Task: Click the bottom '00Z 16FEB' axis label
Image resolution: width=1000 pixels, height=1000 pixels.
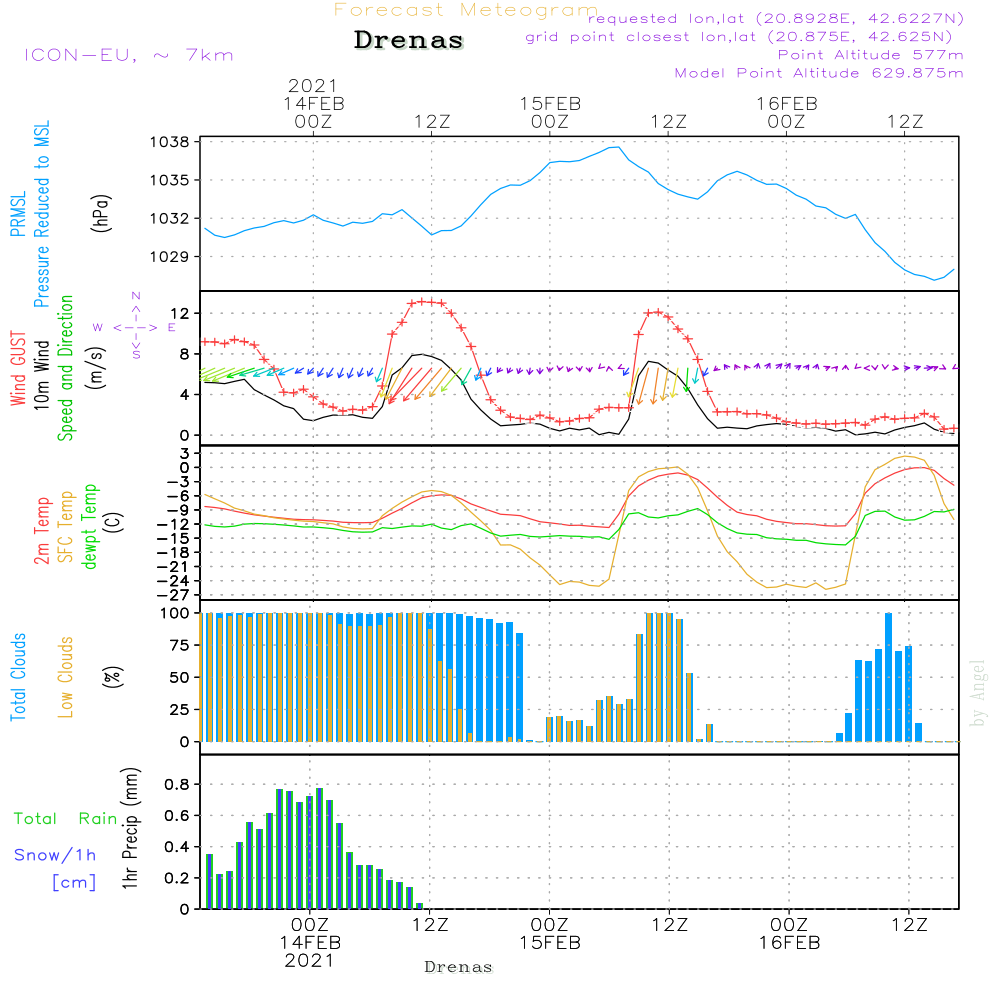Action: [790, 934]
